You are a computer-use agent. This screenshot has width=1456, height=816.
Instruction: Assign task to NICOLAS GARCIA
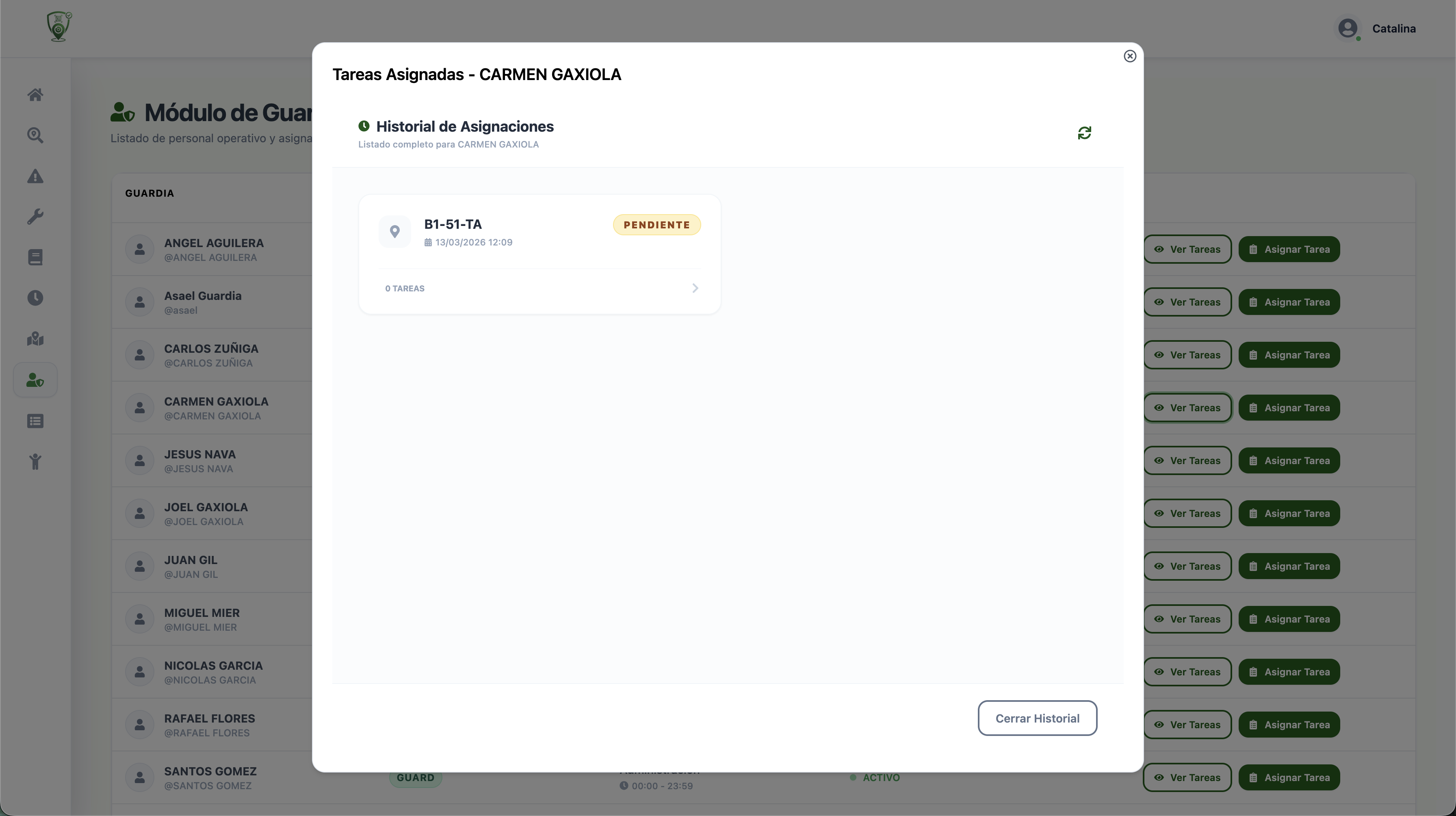pos(1289,672)
